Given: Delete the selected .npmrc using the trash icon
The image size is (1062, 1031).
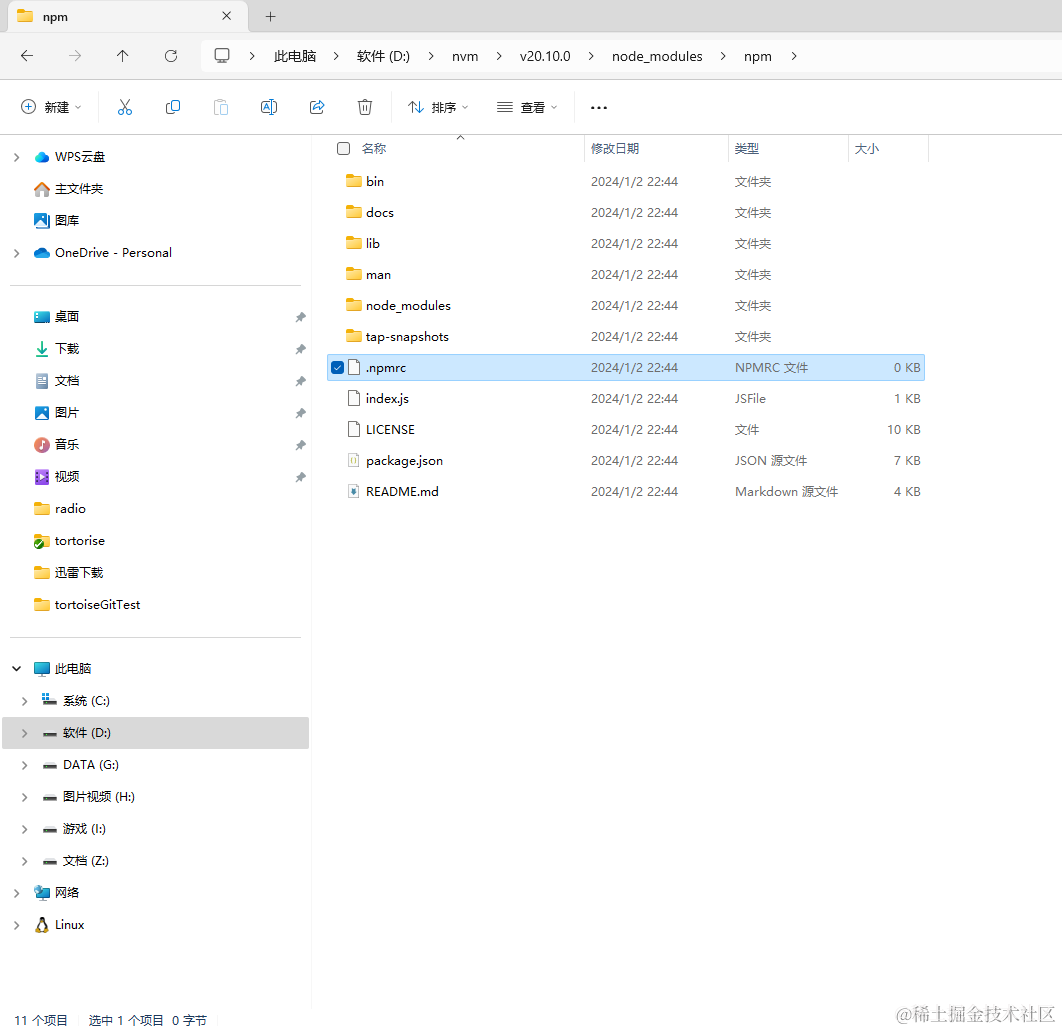Looking at the screenshot, I should click(364, 106).
